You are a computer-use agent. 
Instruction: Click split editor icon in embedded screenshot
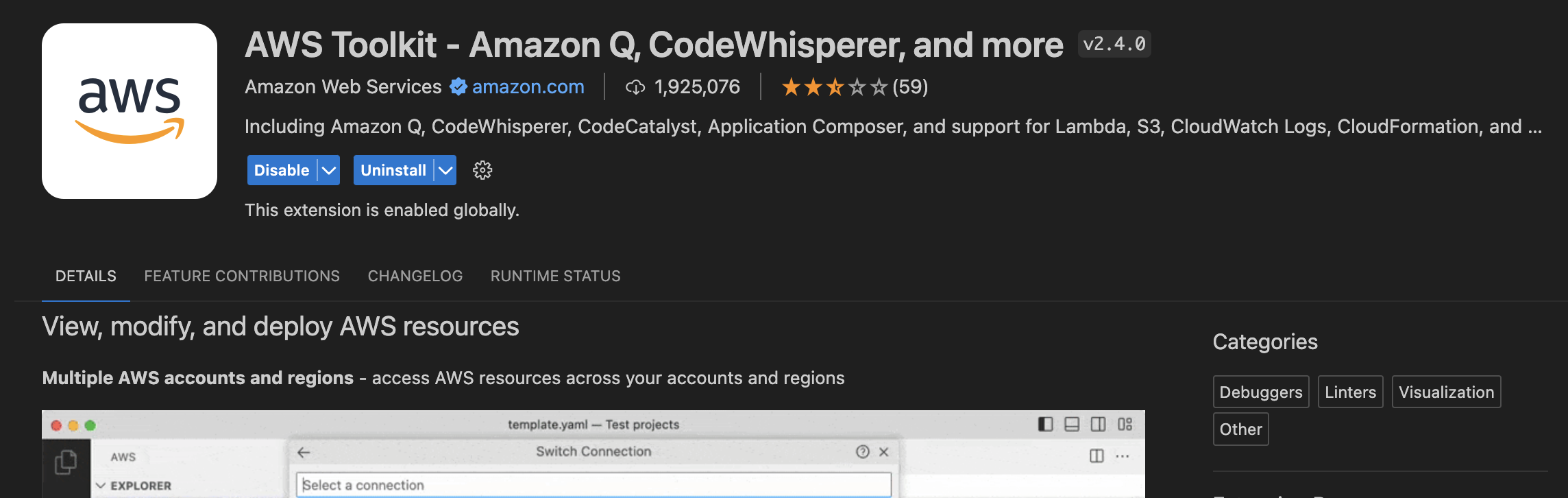1097,455
